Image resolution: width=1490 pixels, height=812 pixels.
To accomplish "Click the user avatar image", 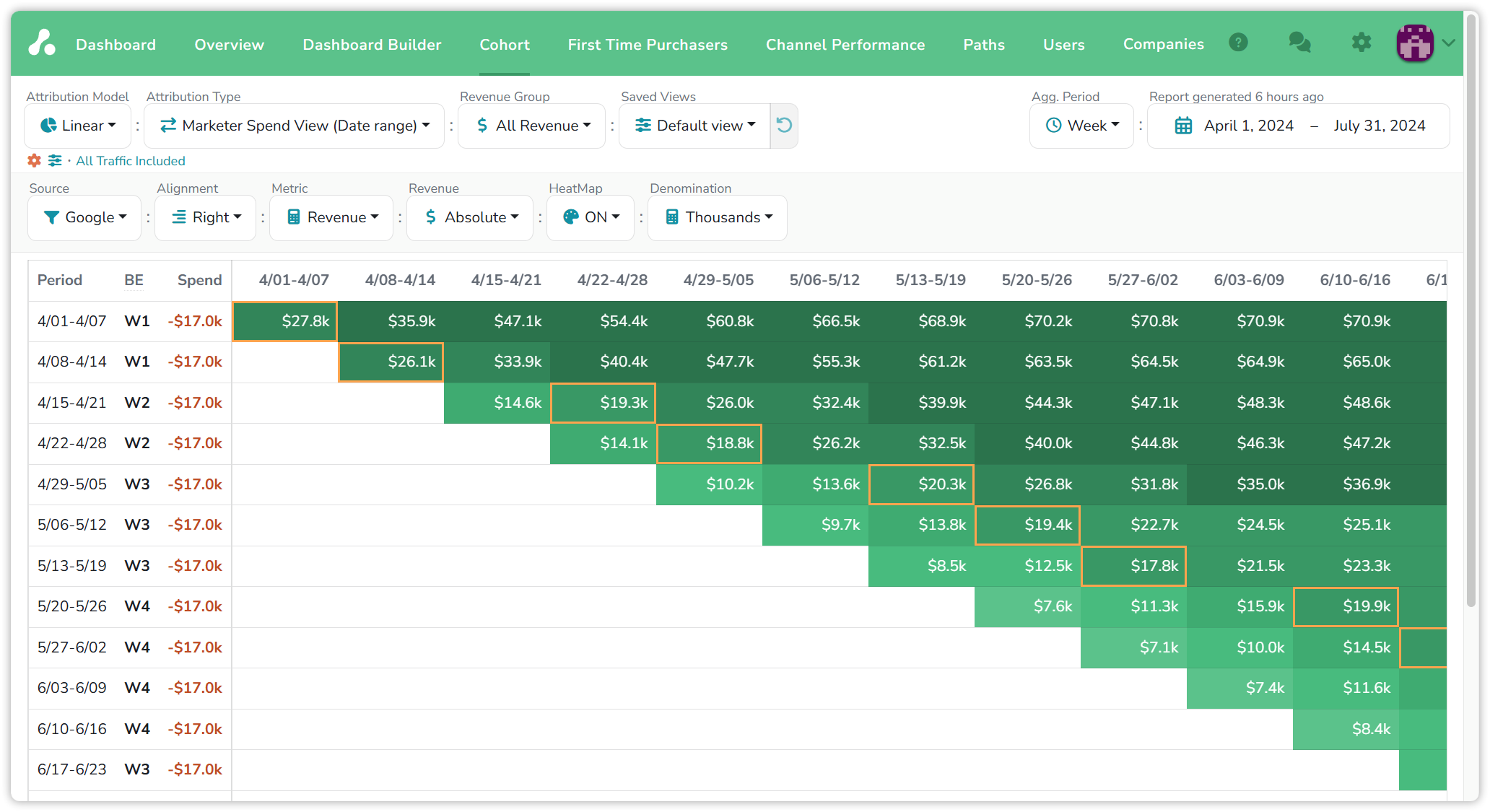I will click(x=1415, y=43).
